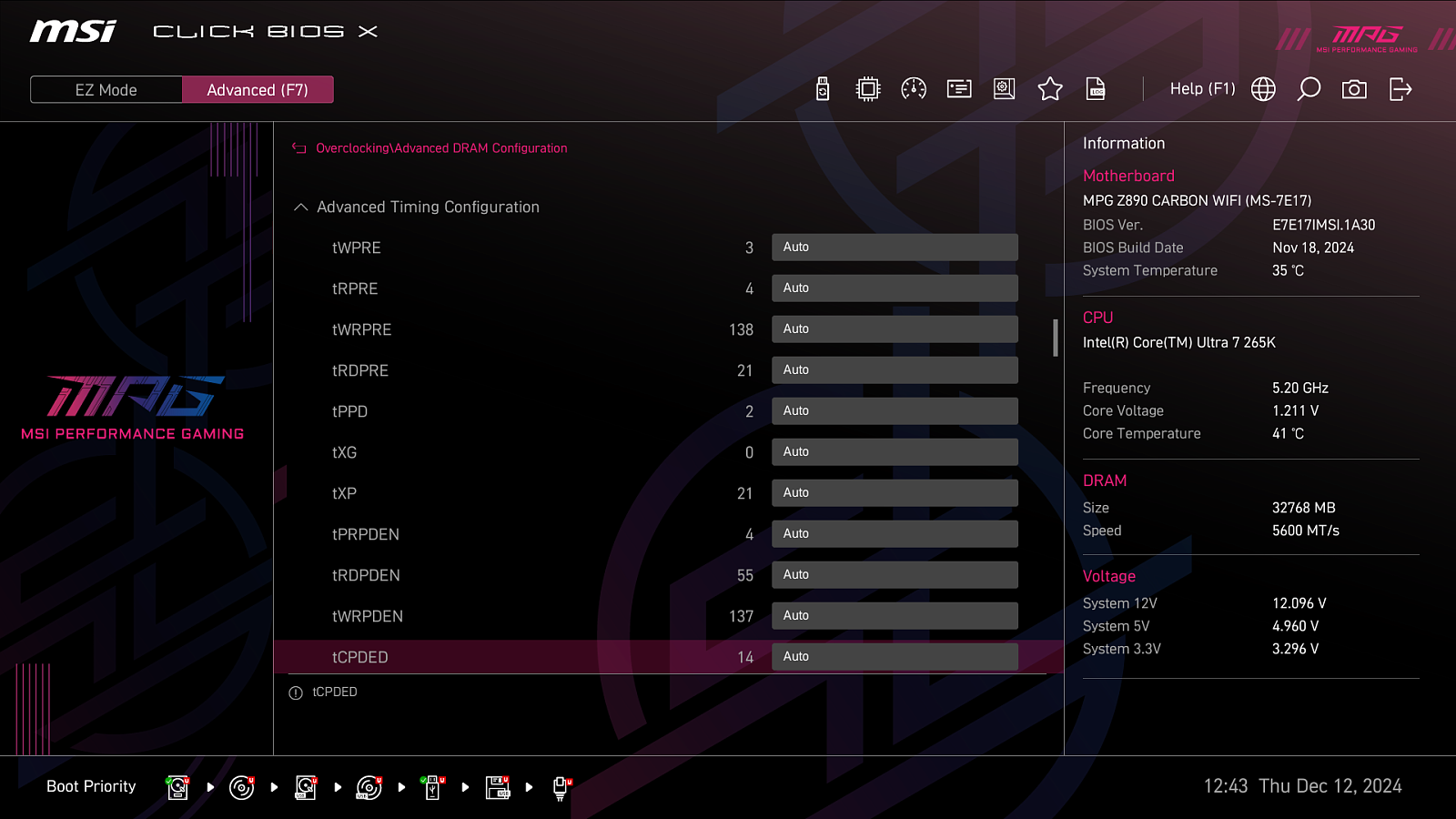
Task: Open the CPU chip settings icon
Action: [868, 89]
